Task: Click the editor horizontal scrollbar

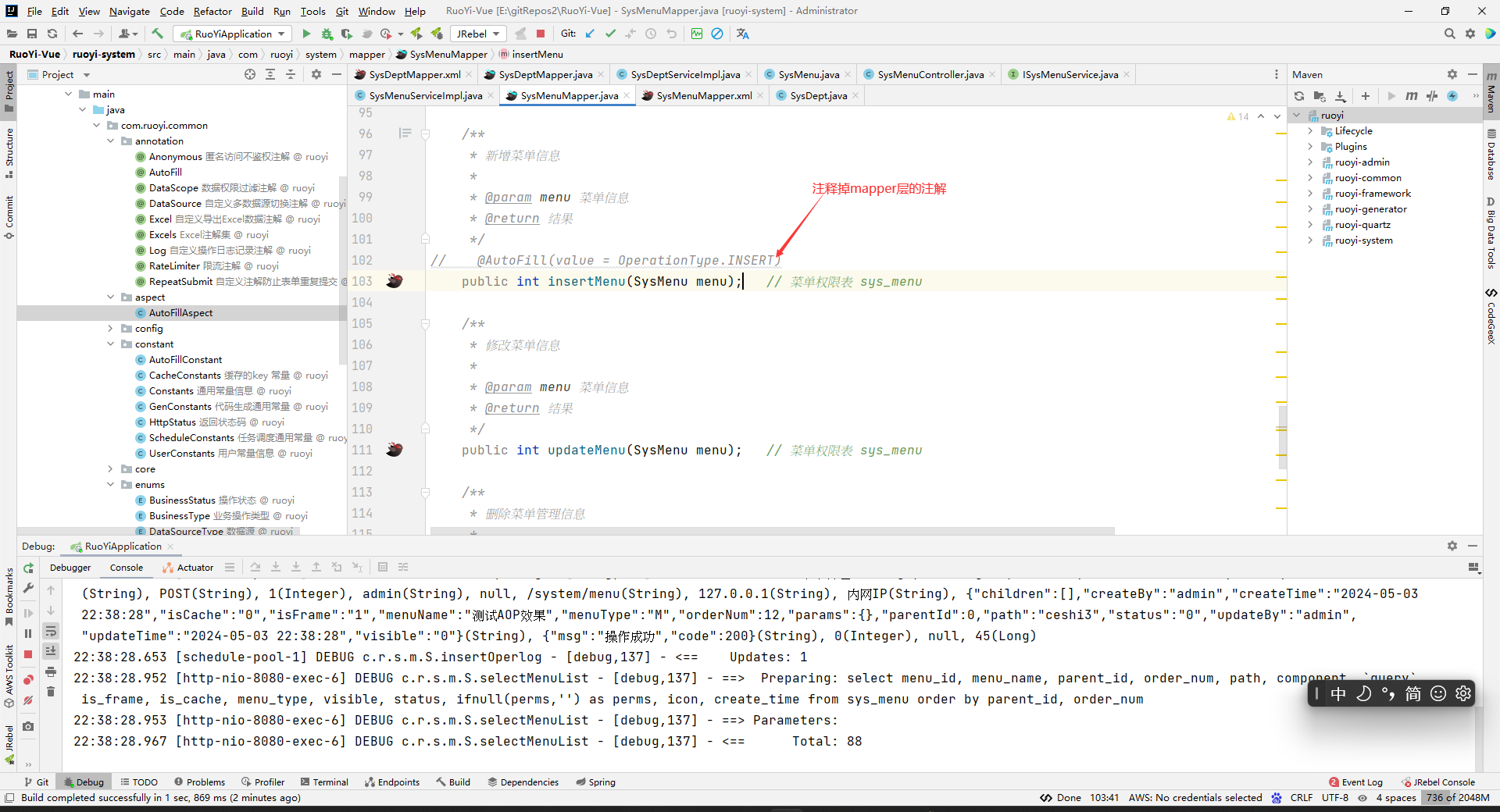Action: click(x=772, y=531)
